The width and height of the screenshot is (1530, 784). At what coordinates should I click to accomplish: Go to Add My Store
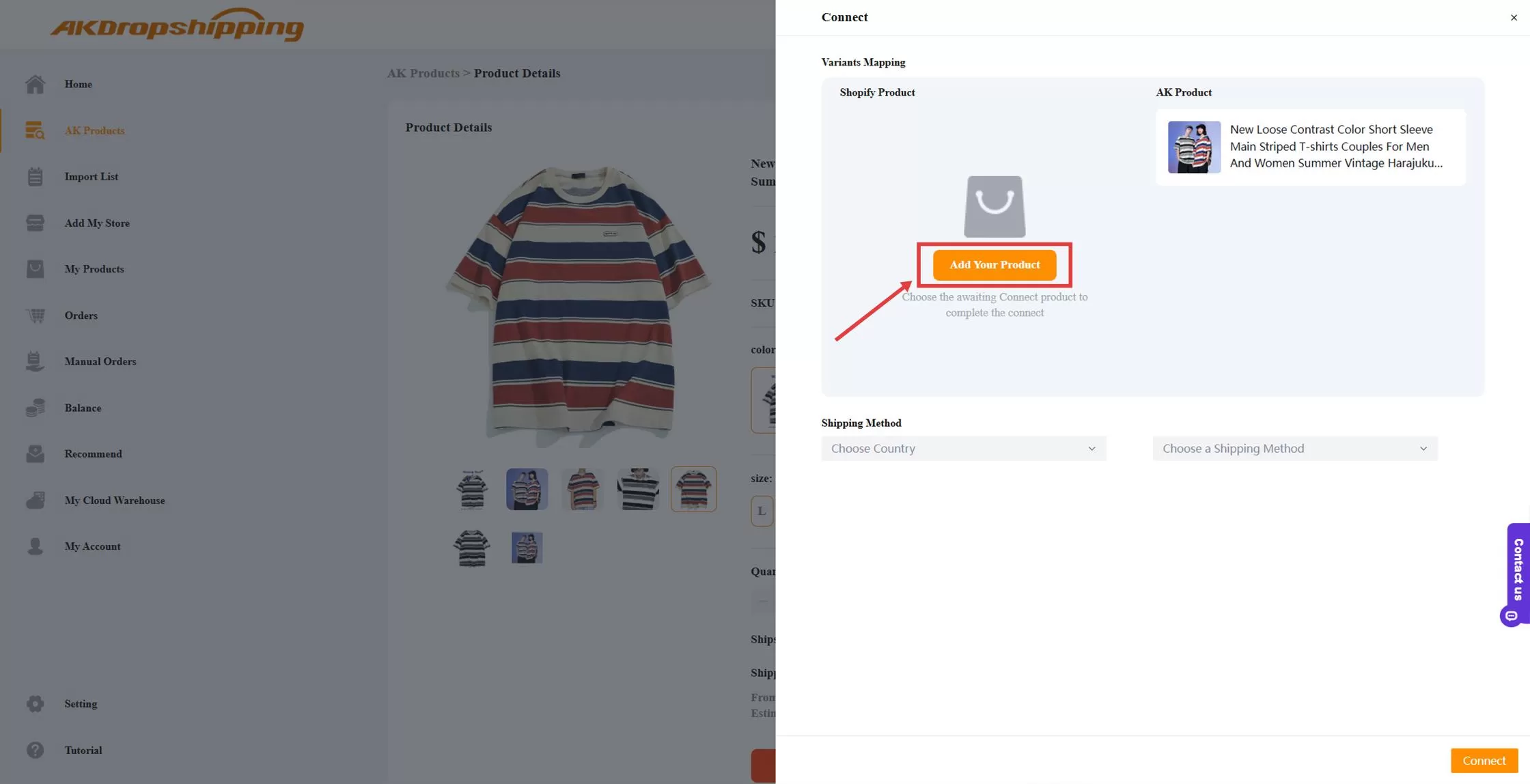click(97, 223)
